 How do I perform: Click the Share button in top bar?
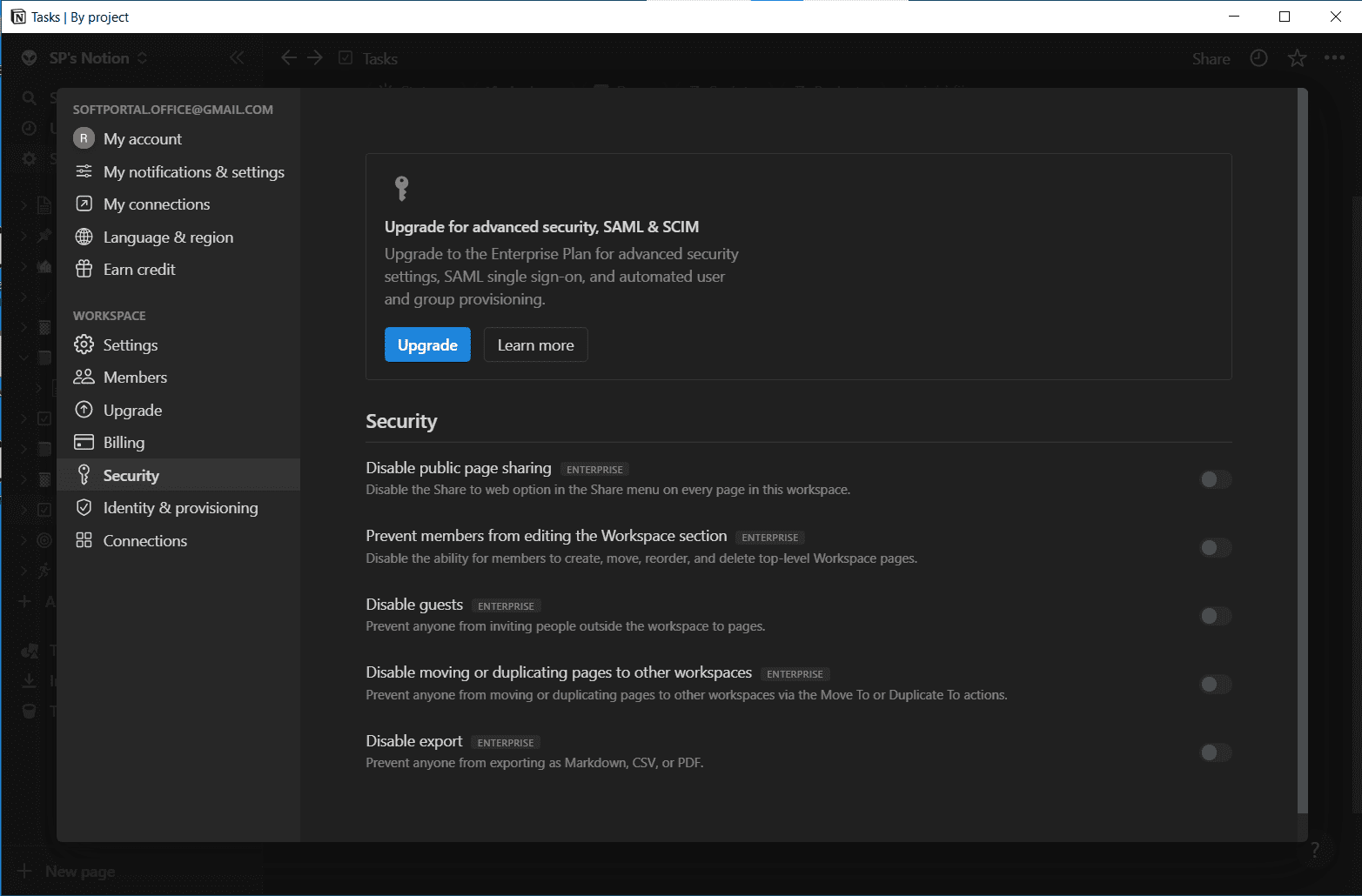1211,59
